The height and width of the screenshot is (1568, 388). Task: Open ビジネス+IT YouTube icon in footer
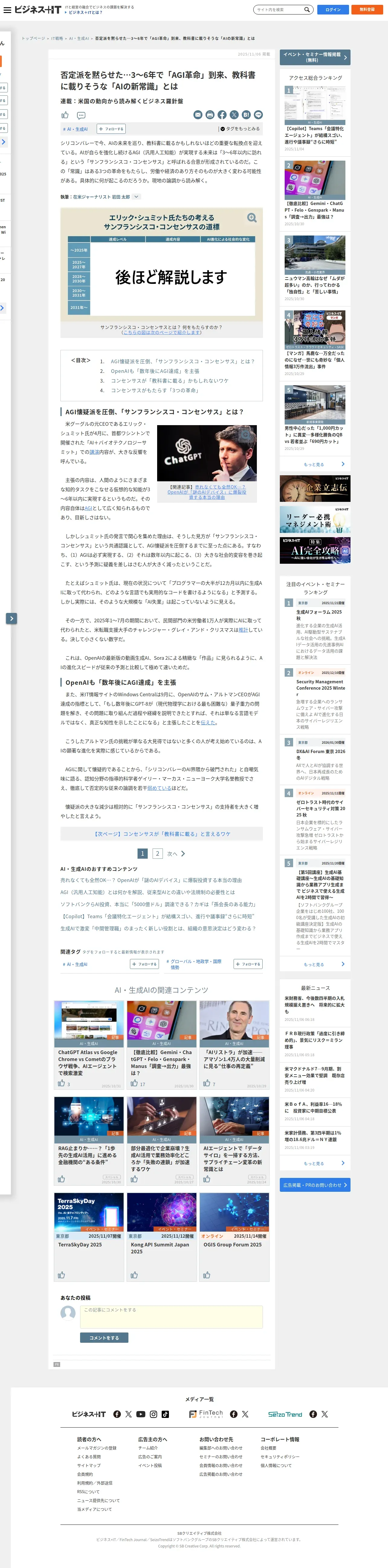pos(141,1414)
